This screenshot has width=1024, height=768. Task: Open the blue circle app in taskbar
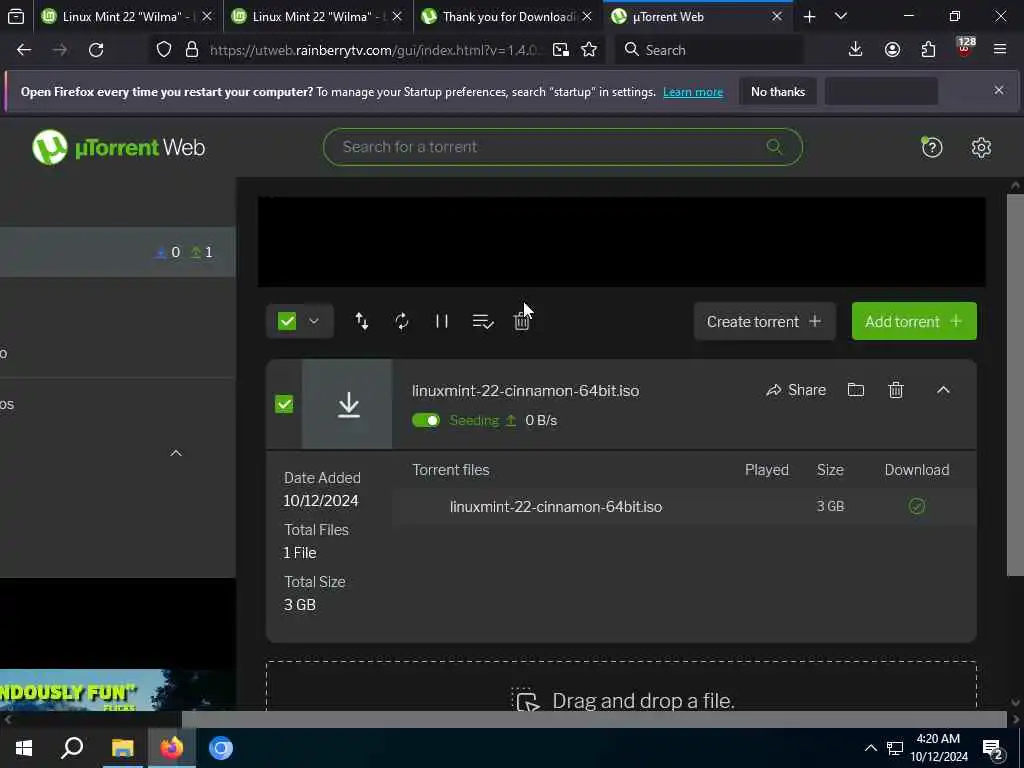pyautogui.click(x=221, y=748)
